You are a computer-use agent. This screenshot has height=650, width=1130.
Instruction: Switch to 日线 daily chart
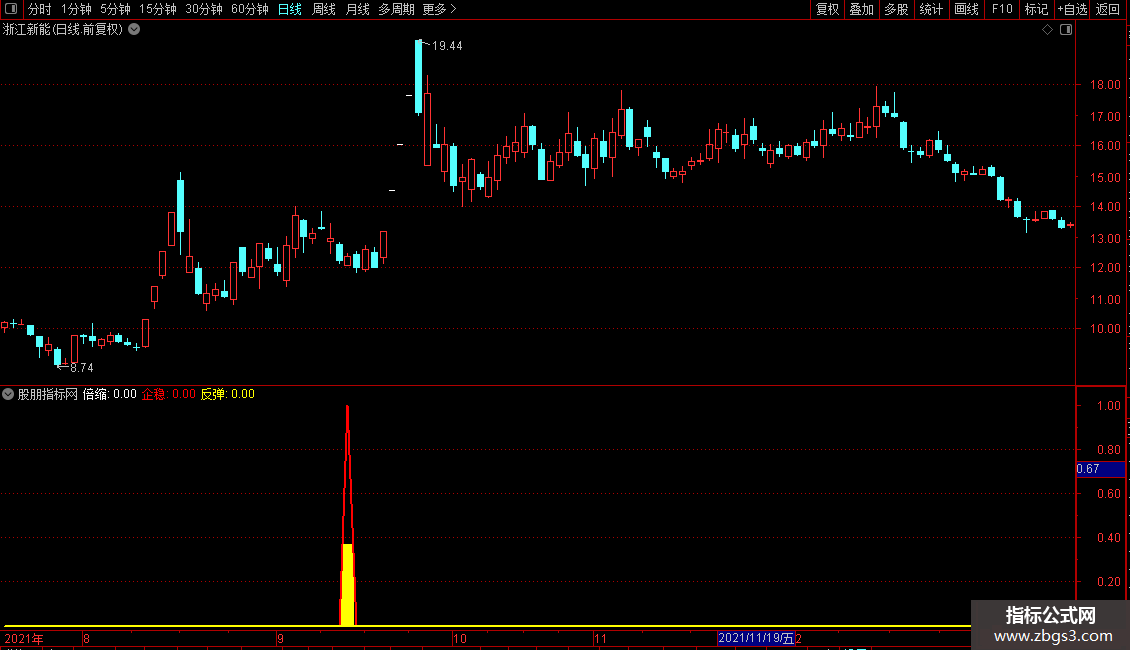coord(290,9)
